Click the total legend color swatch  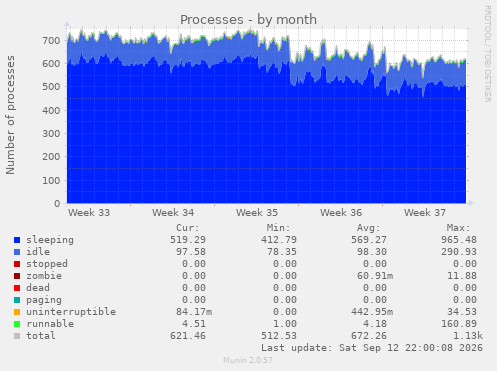(17, 336)
